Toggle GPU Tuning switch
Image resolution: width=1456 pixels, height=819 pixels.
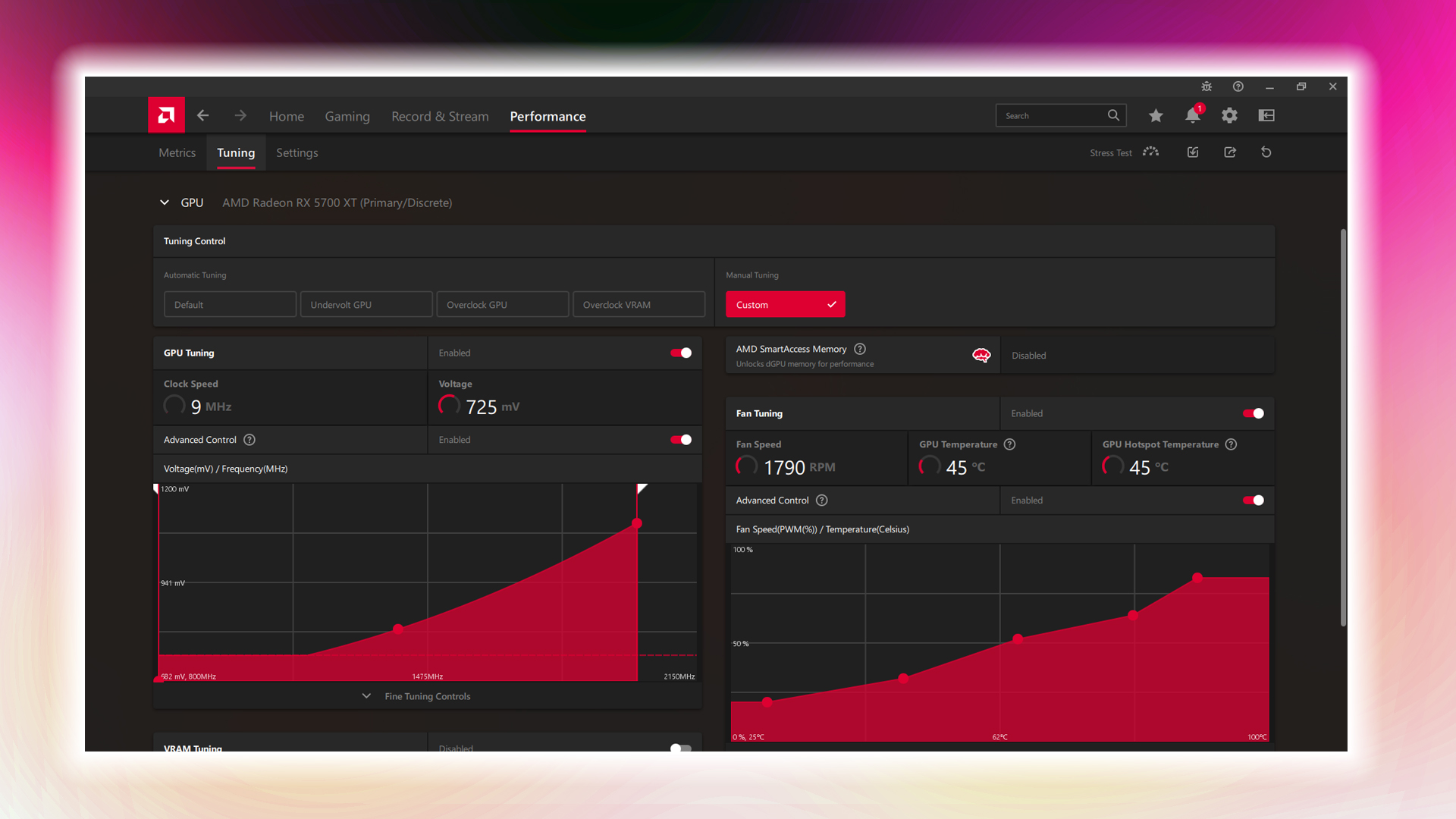coord(681,353)
